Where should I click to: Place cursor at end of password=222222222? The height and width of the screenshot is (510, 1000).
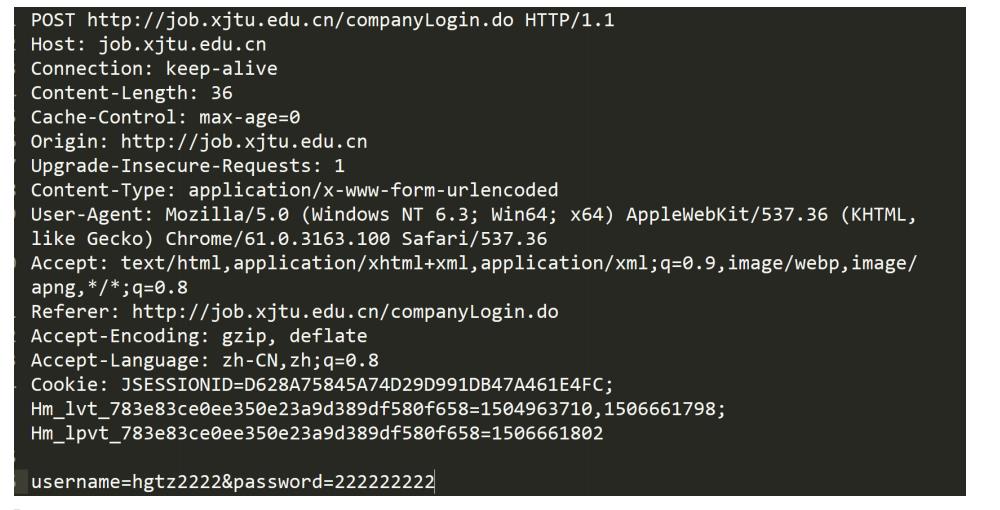pyautogui.click(x=434, y=481)
